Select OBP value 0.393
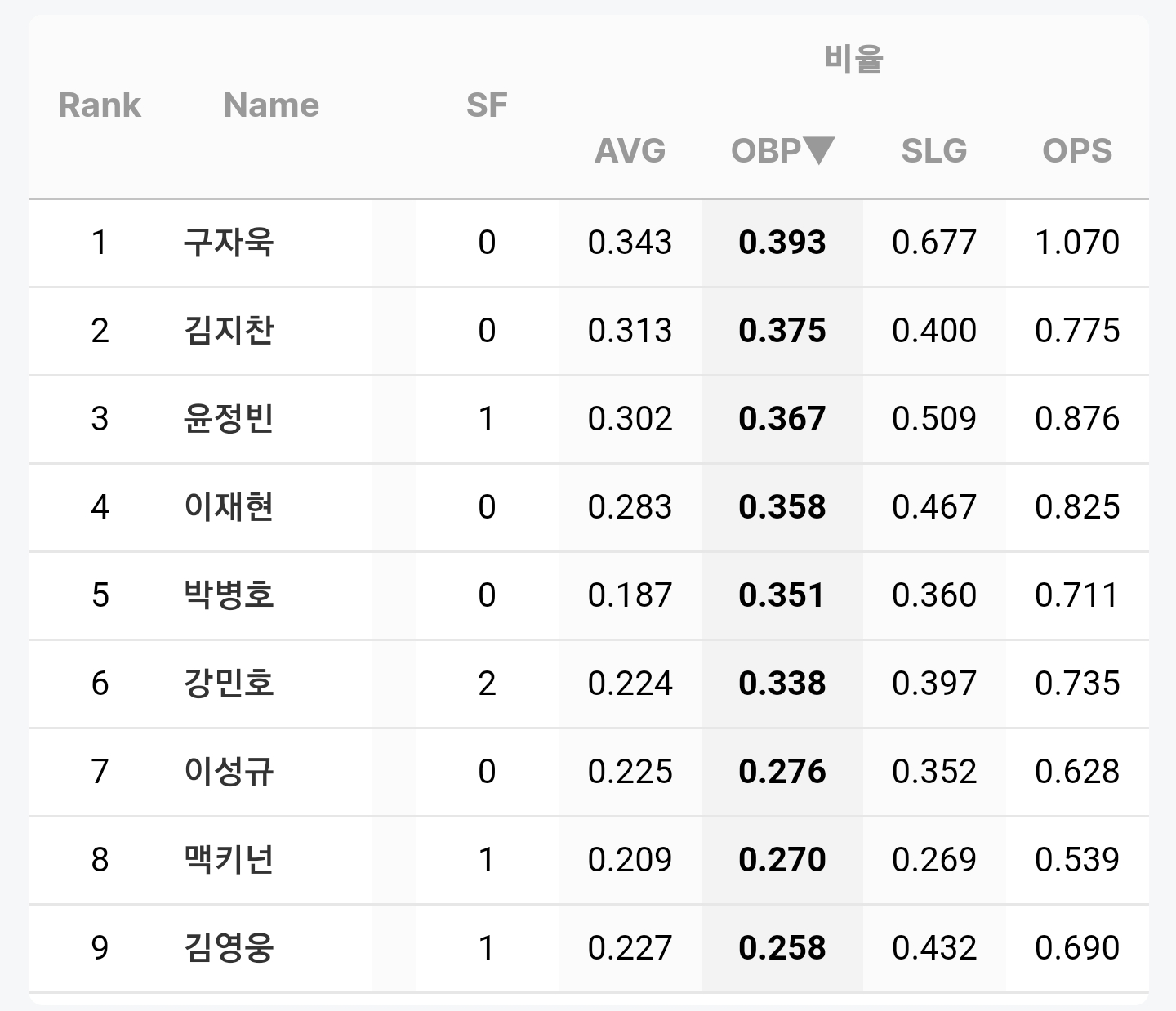The image size is (1176, 1011). coord(782,243)
